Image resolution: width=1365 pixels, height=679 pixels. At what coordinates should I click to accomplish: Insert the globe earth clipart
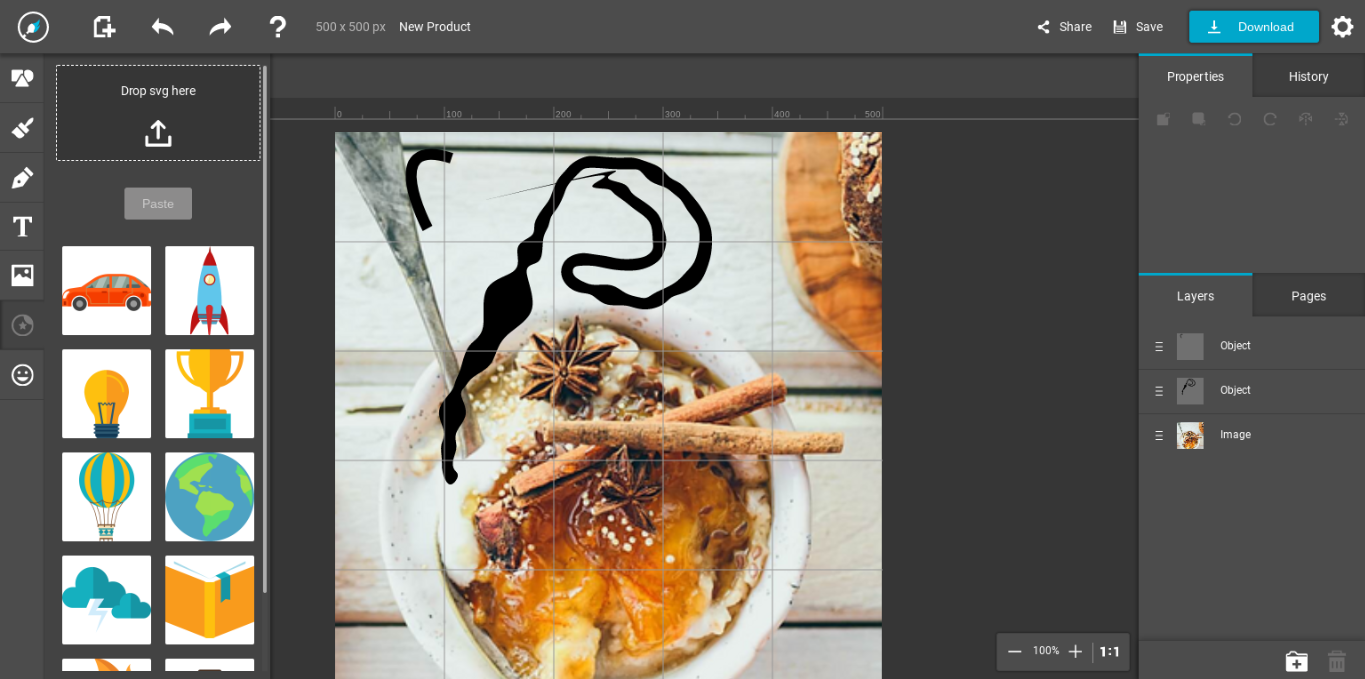click(209, 497)
